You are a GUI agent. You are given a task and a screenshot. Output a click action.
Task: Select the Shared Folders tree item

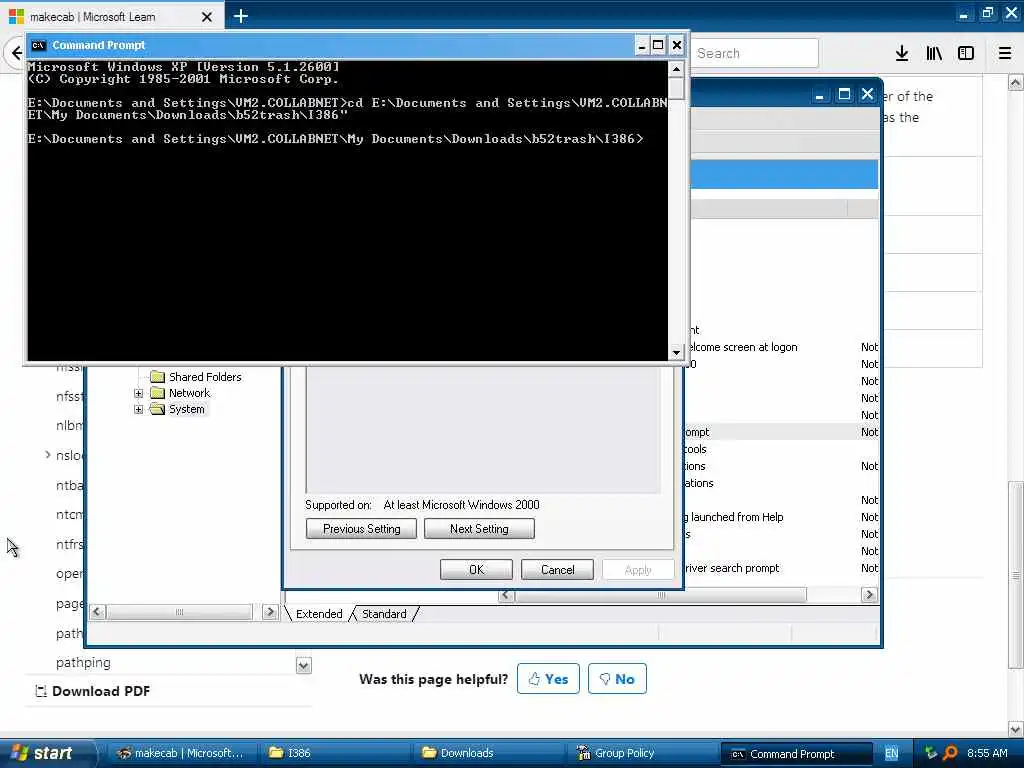coord(205,376)
